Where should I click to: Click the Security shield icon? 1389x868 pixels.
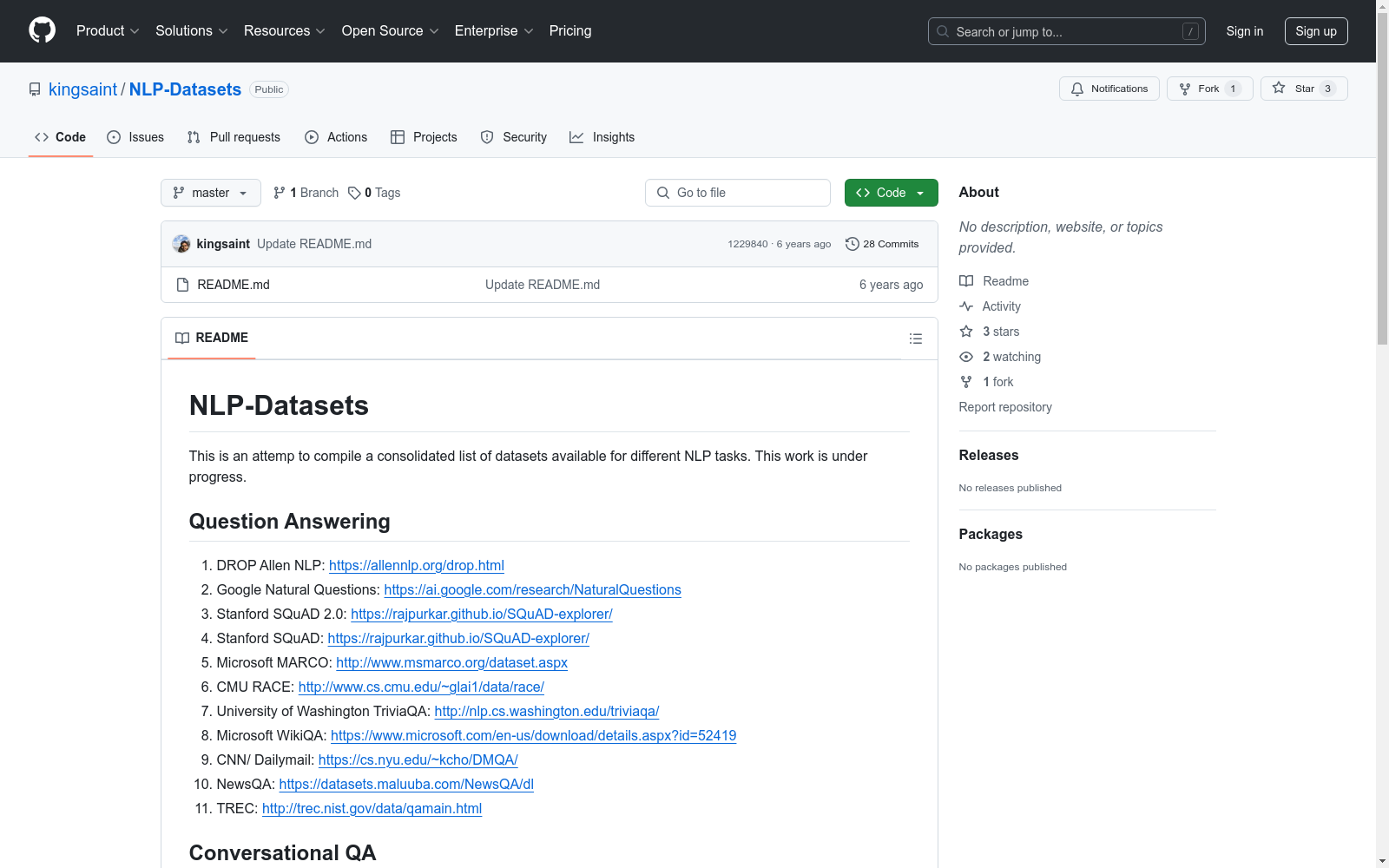tap(487, 137)
